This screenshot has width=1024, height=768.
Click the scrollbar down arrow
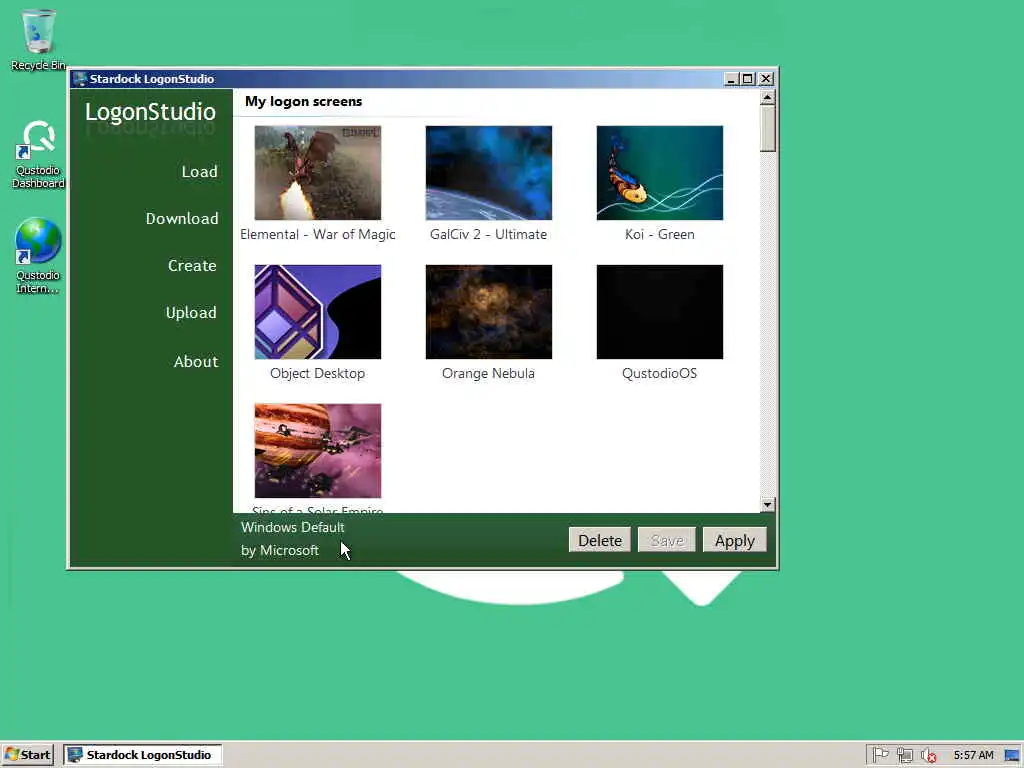click(x=767, y=504)
